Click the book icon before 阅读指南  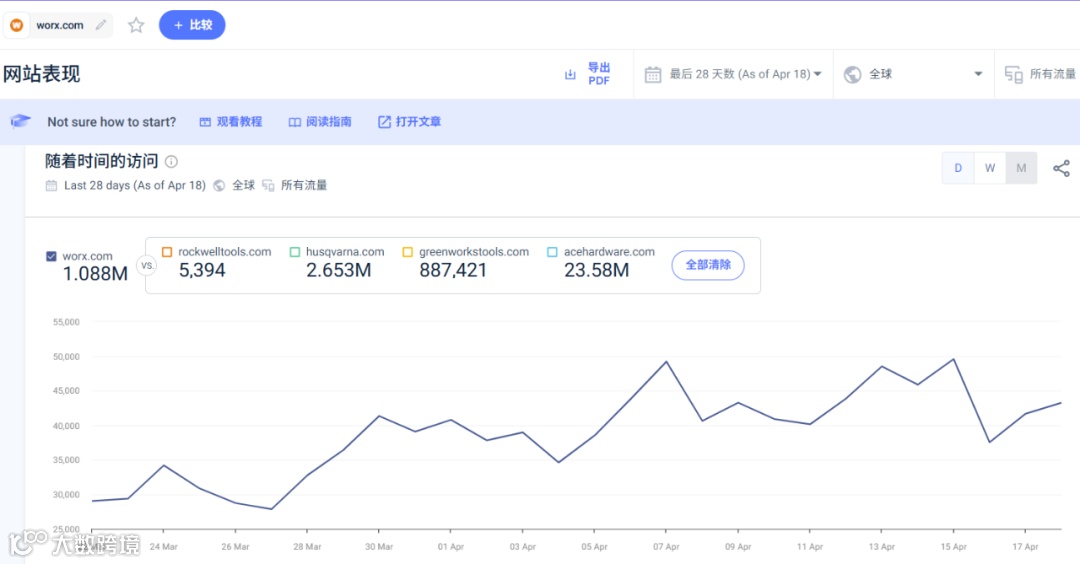[295, 122]
